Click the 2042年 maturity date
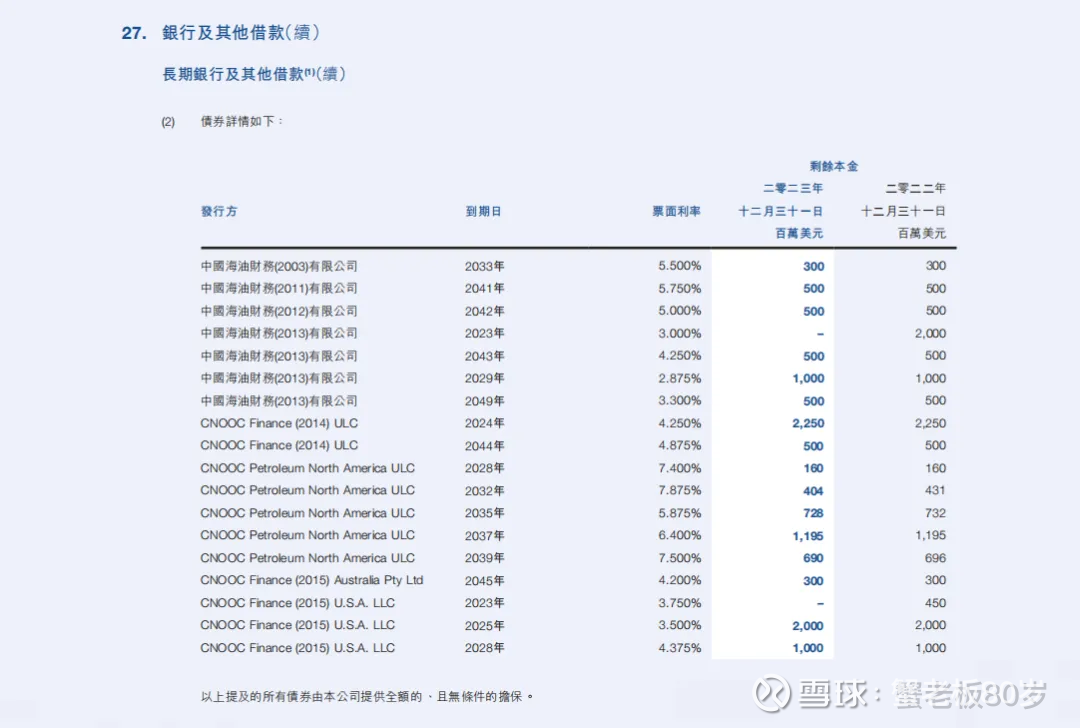Image resolution: width=1080 pixels, height=728 pixels. click(484, 311)
